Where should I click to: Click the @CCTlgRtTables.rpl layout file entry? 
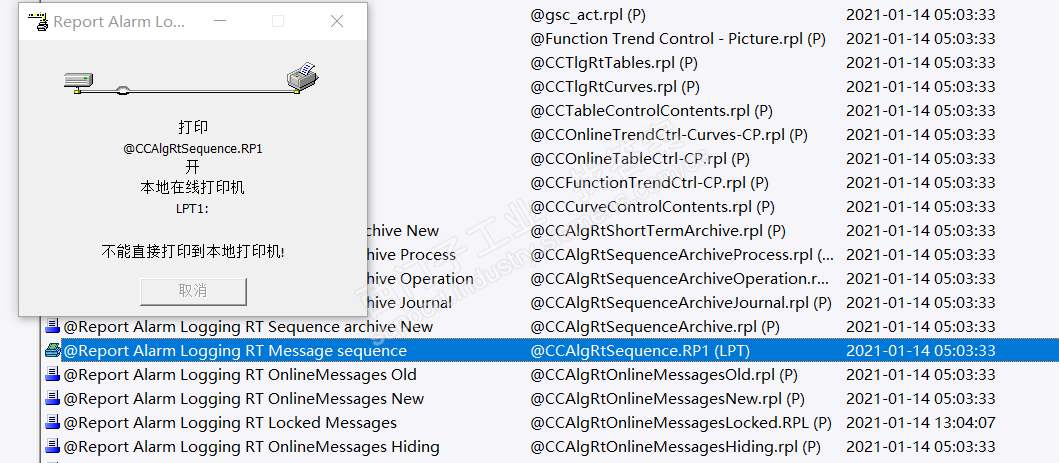click(x=616, y=63)
